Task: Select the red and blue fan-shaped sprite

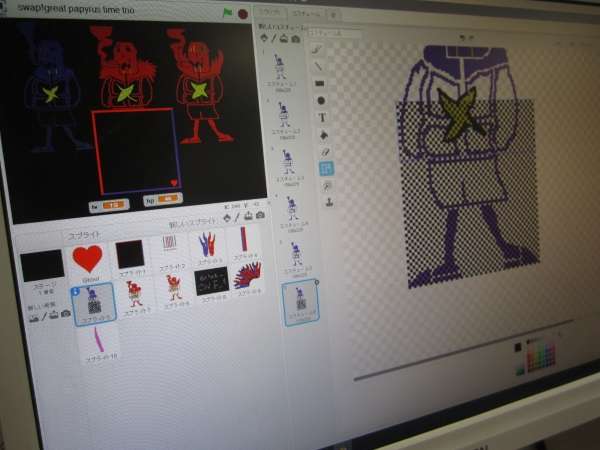Action: (249, 278)
